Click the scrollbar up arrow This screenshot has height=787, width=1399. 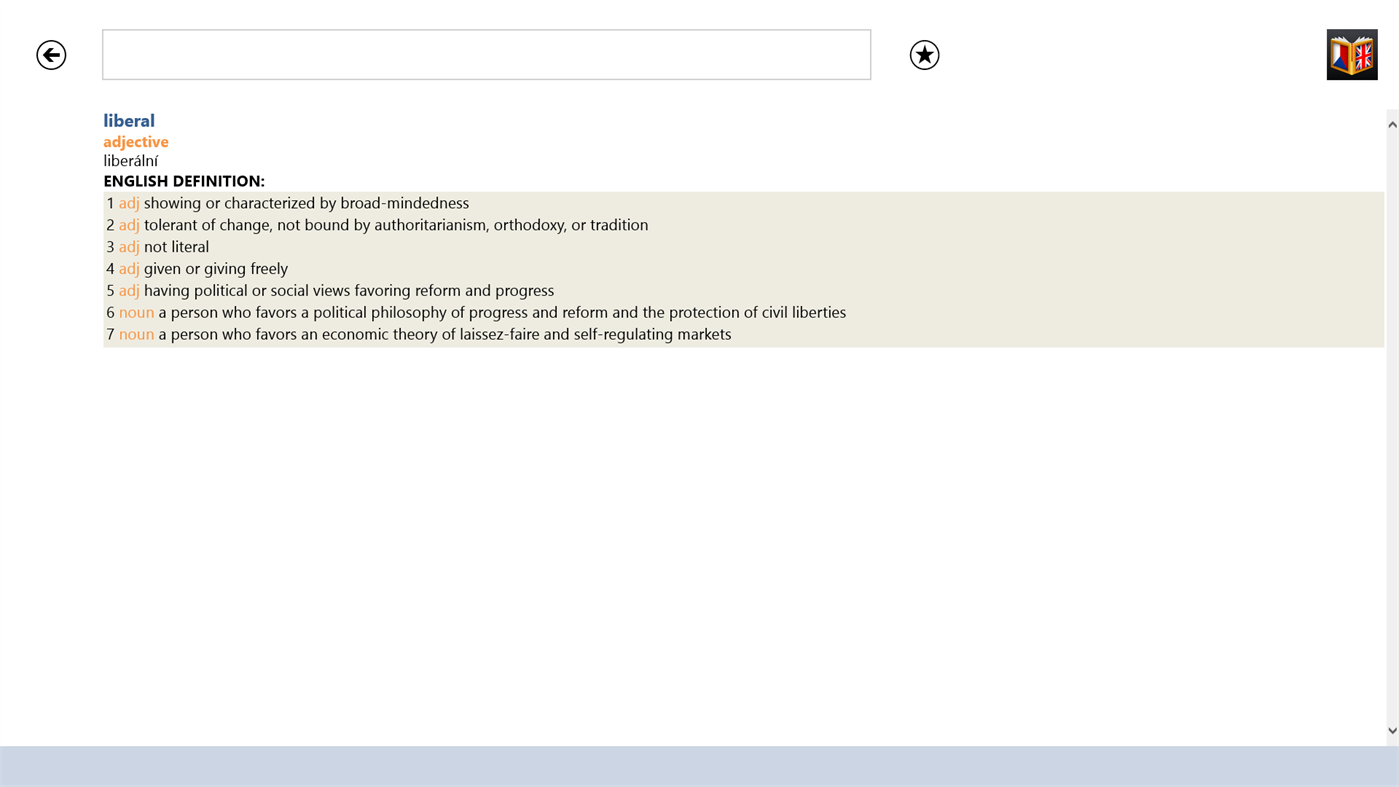1391,122
